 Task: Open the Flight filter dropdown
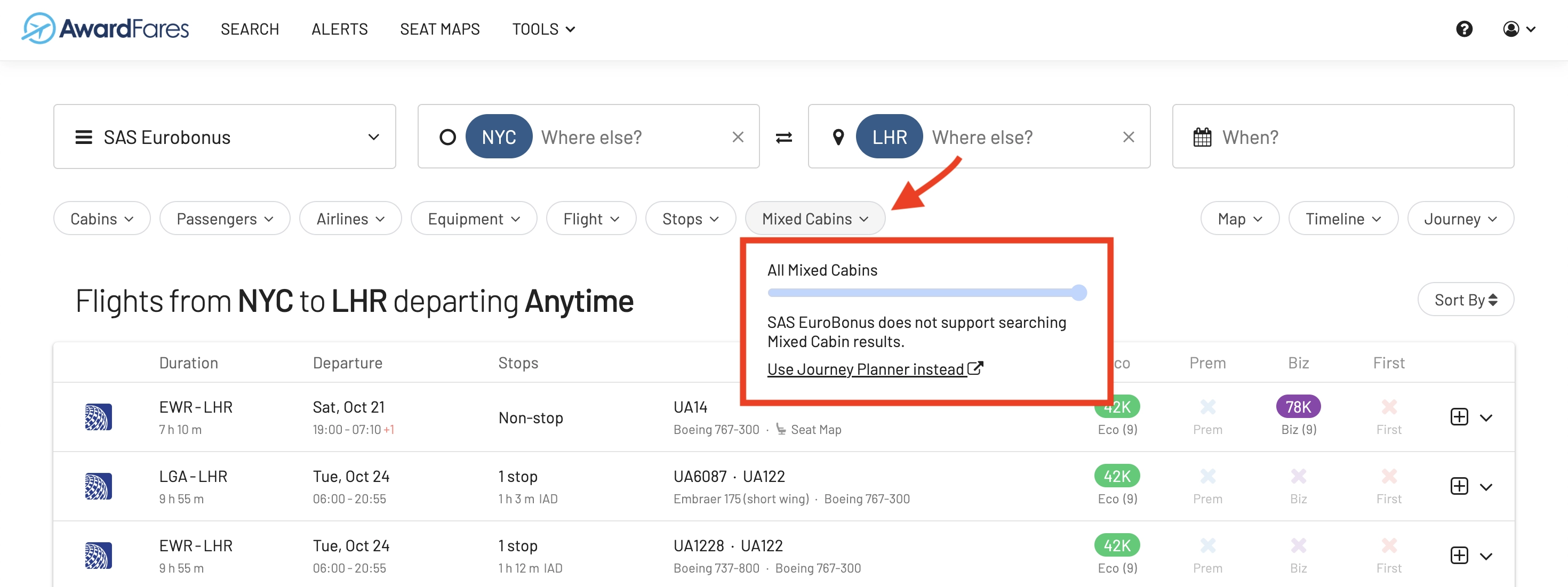pos(591,219)
